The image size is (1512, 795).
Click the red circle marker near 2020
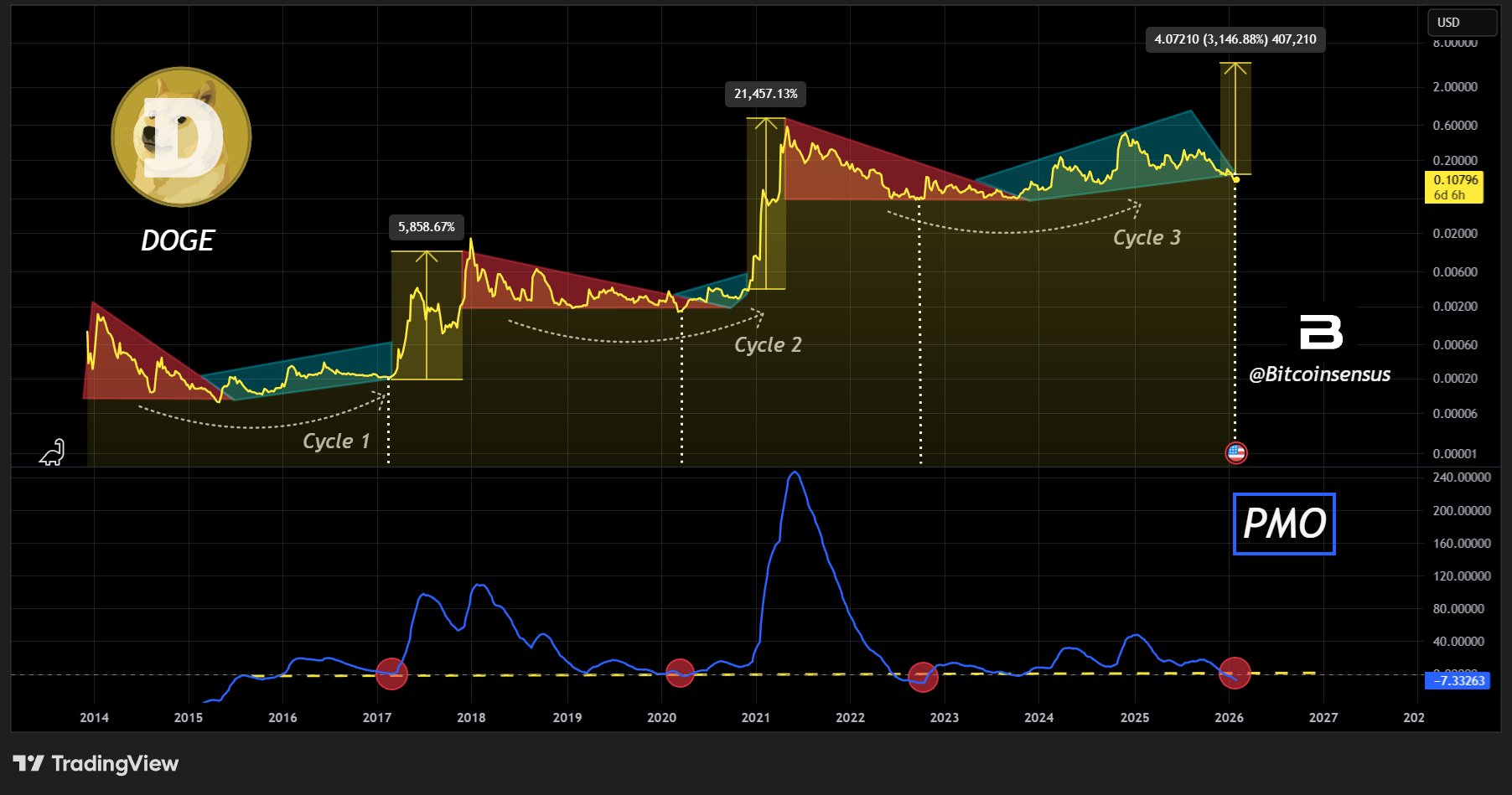point(680,673)
